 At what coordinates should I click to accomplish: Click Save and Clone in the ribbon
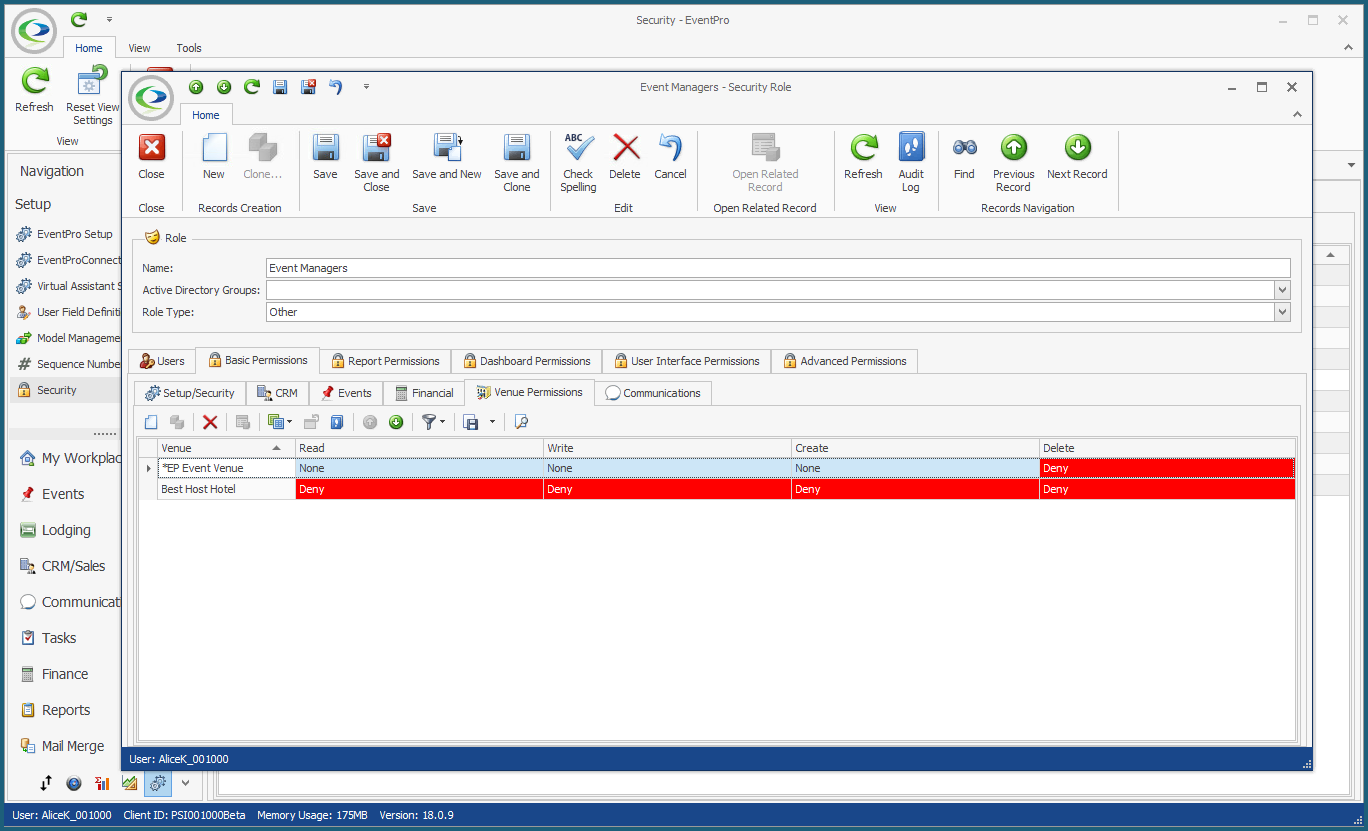[516, 164]
